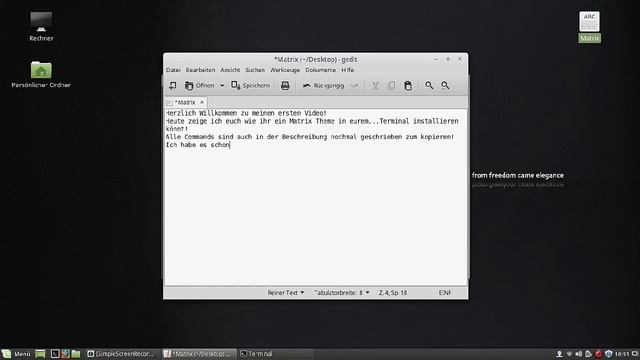
Task: Open the Werkzeuge menu
Action: (x=285, y=70)
